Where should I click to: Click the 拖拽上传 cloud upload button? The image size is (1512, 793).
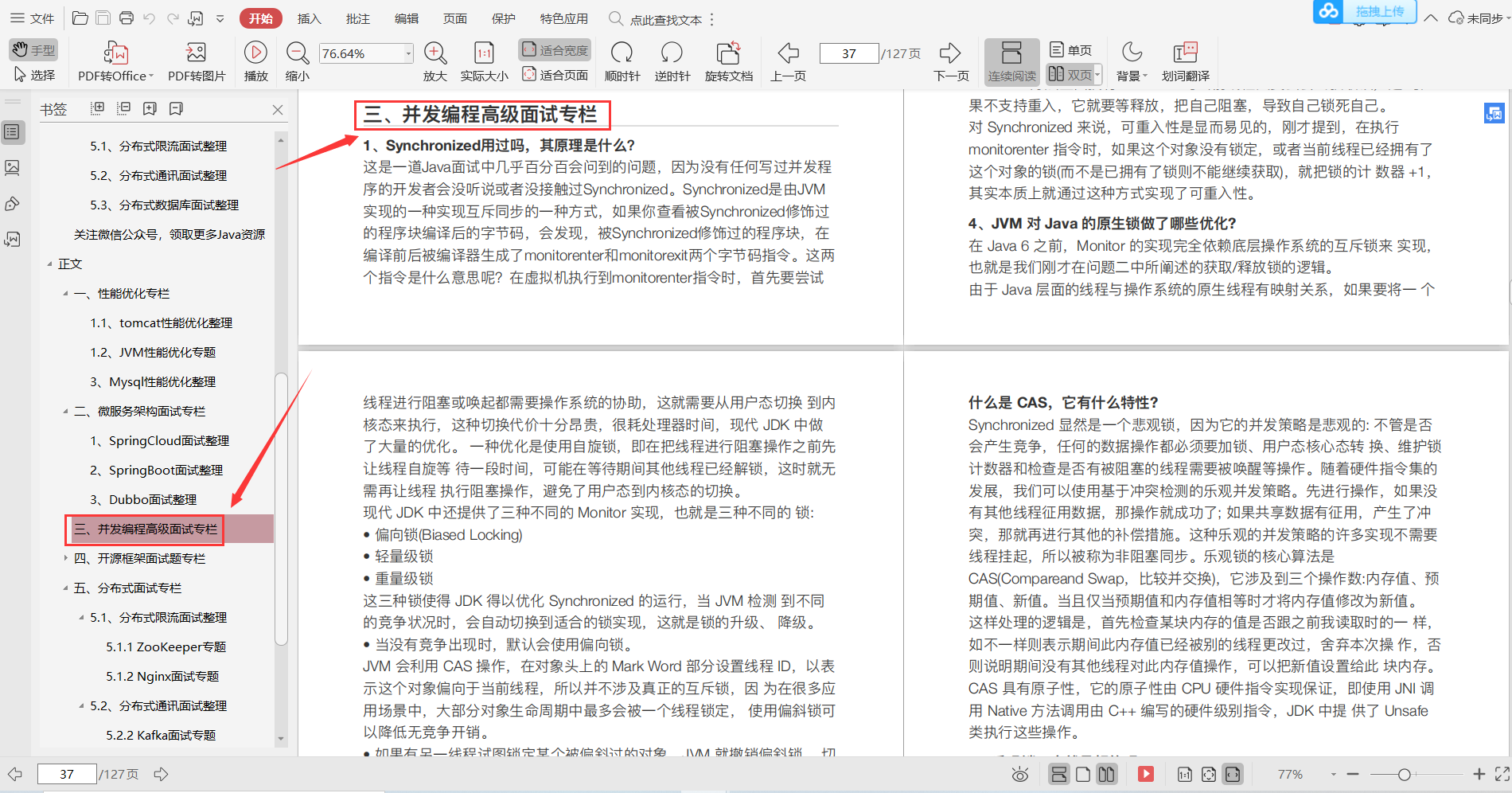click(1365, 11)
